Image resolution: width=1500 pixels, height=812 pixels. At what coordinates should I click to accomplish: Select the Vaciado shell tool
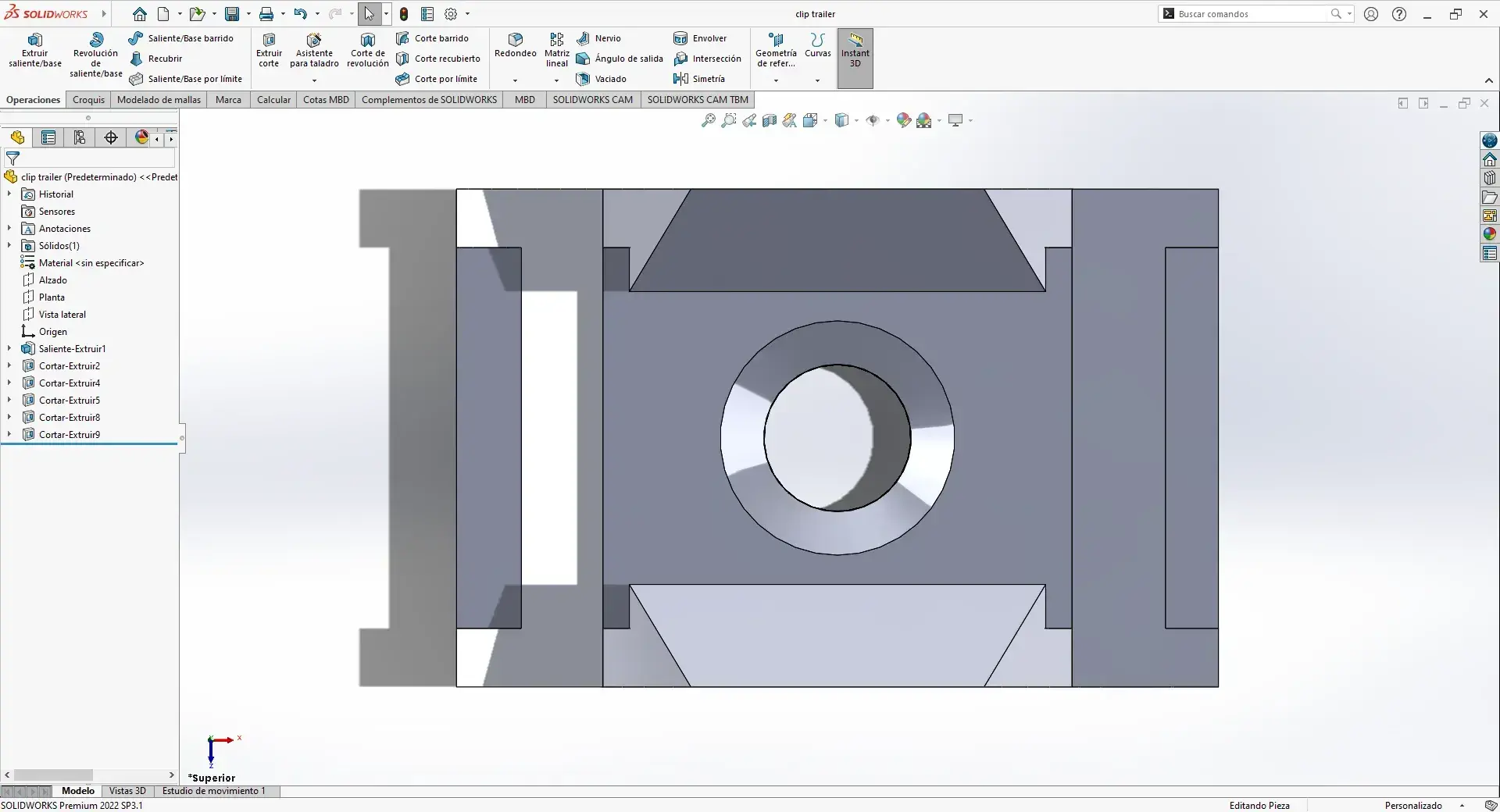click(x=602, y=79)
